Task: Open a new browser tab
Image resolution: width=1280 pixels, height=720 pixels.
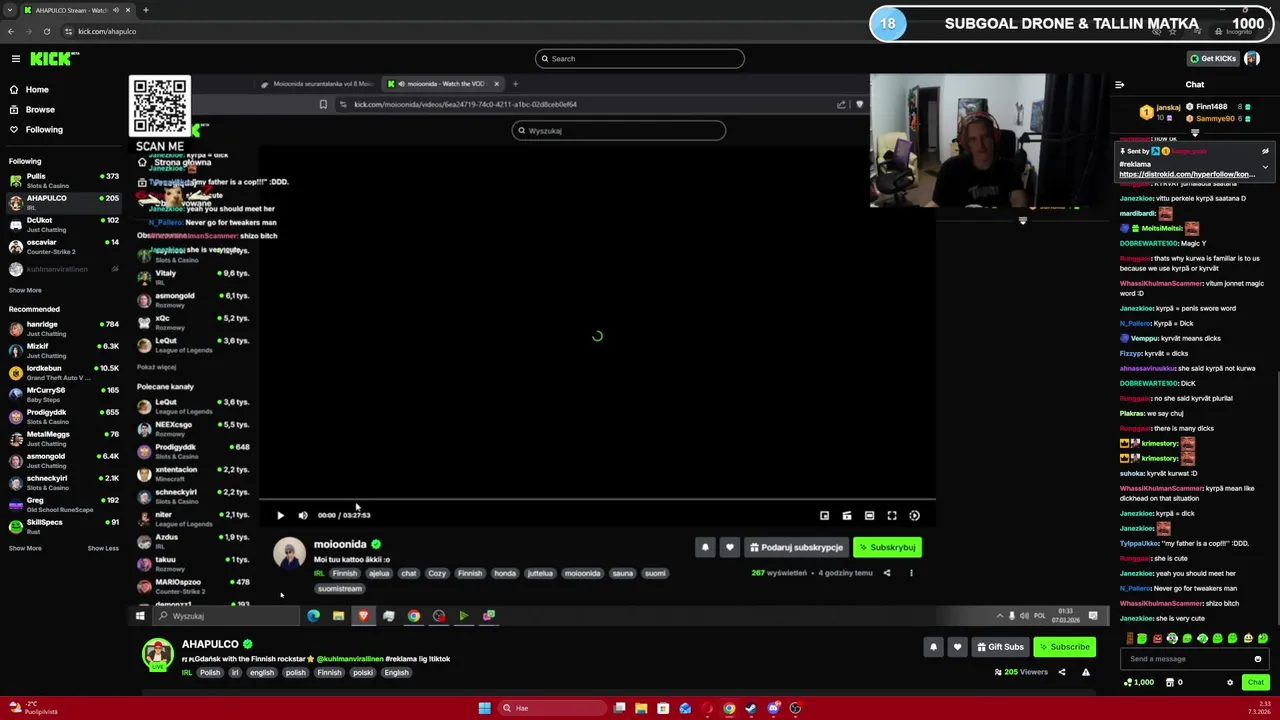Action: (x=146, y=10)
